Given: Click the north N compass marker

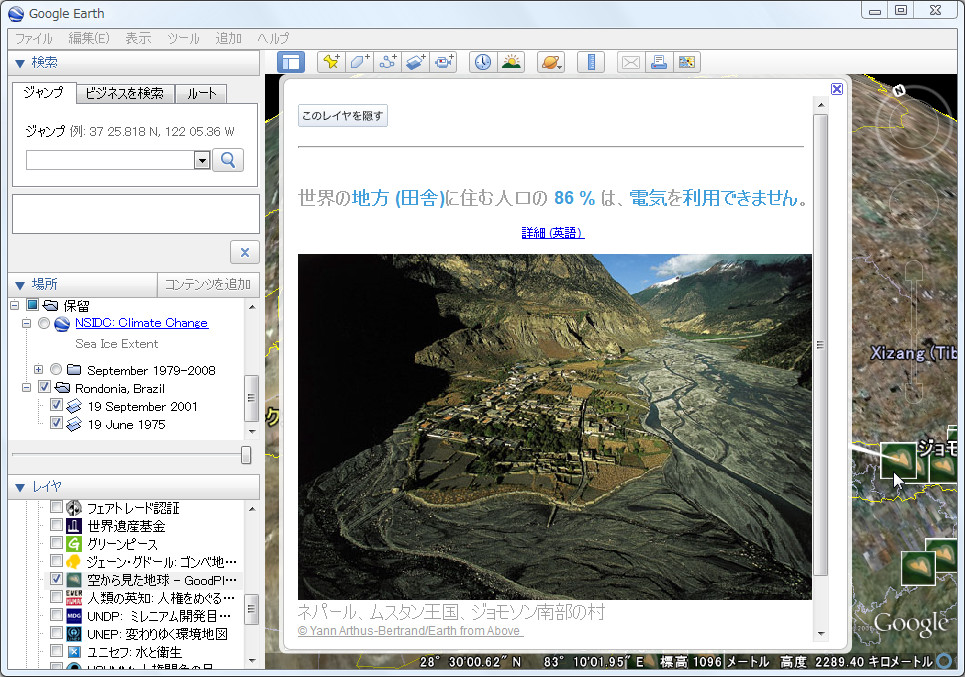Looking at the screenshot, I should click(899, 90).
